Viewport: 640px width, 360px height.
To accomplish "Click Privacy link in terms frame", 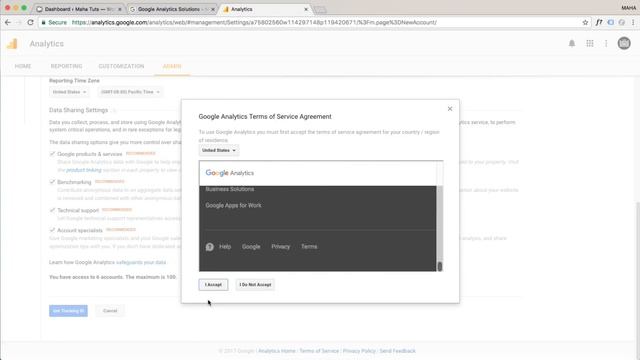I will pyautogui.click(x=280, y=247).
